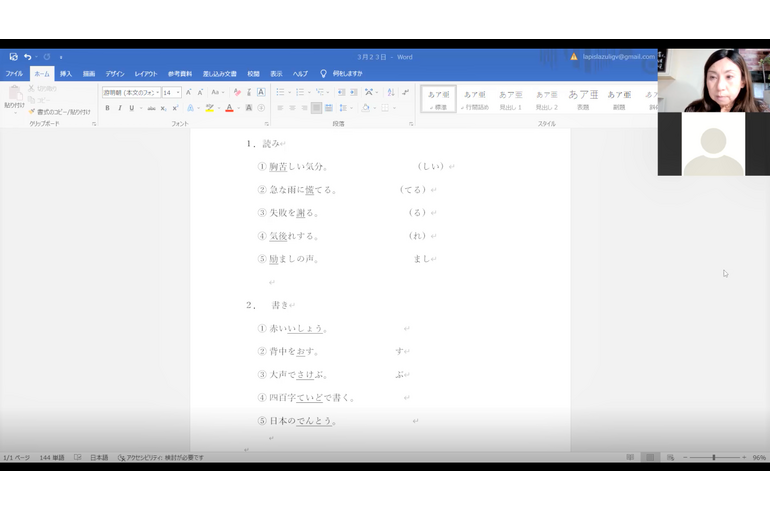The image size is (770, 510).
Task: Click the Undo arrow in quick access toolbar
Action: pyautogui.click(x=27, y=57)
